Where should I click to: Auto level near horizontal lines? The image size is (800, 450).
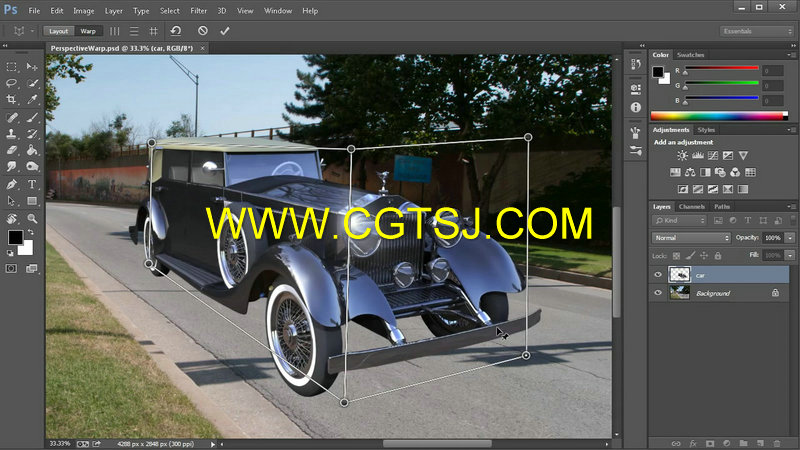[x=134, y=31]
